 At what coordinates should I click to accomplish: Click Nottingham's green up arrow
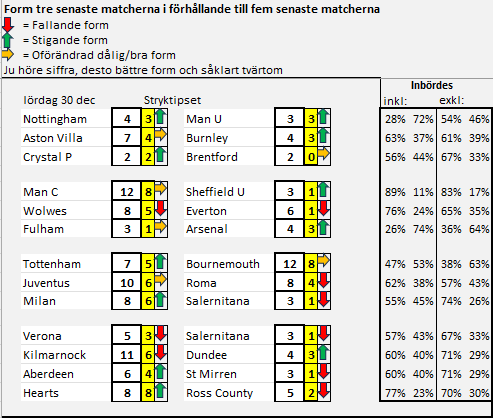pyautogui.click(x=161, y=117)
